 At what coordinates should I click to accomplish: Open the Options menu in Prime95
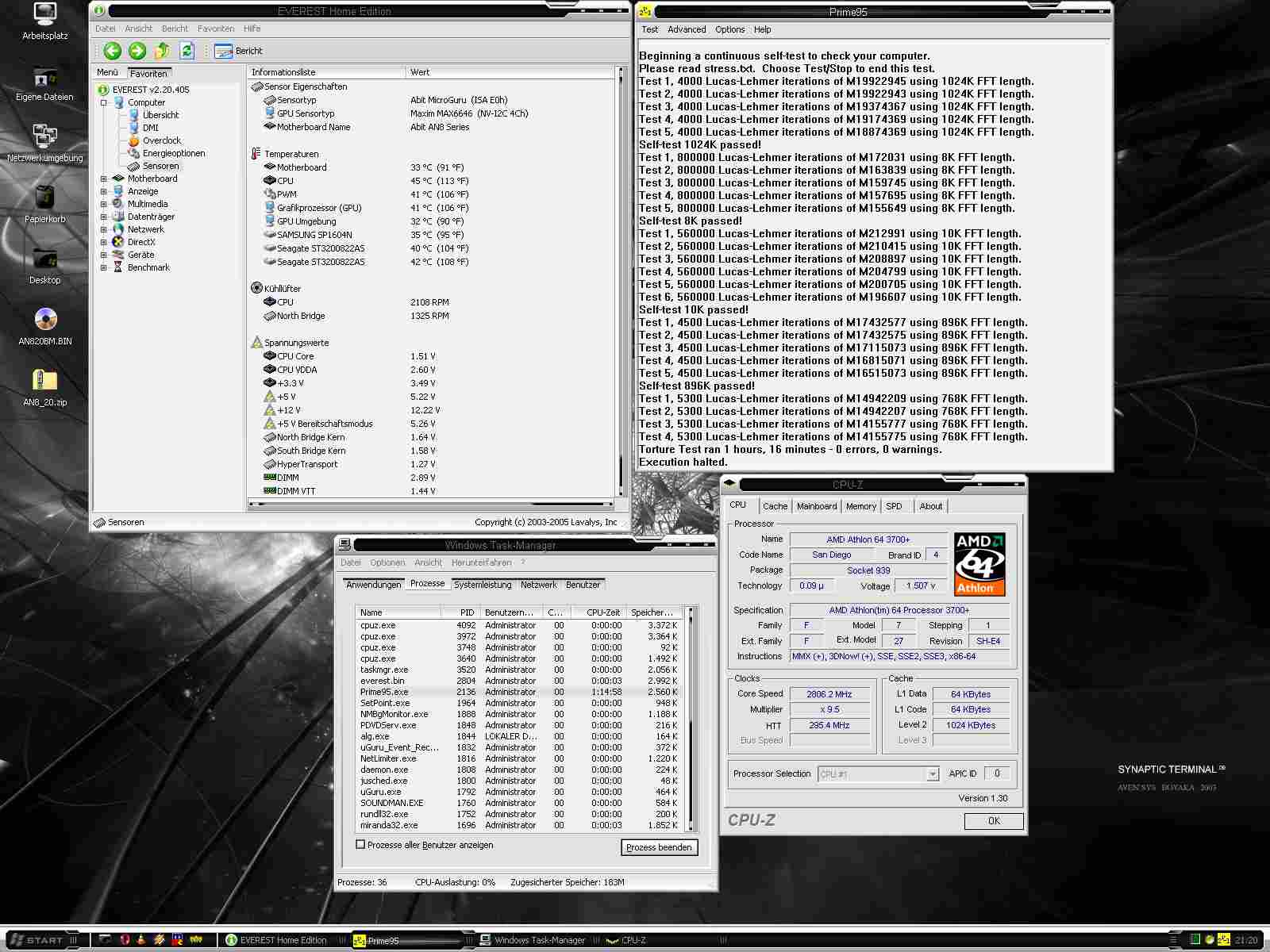729,29
